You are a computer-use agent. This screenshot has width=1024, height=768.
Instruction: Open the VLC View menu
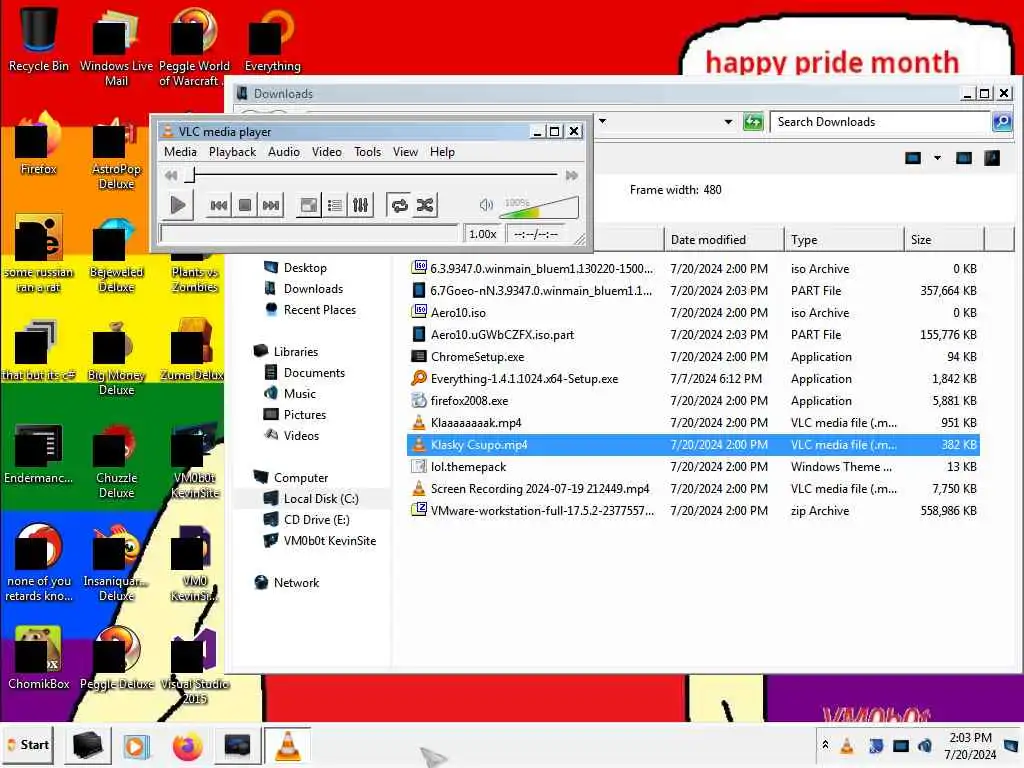tap(405, 152)
